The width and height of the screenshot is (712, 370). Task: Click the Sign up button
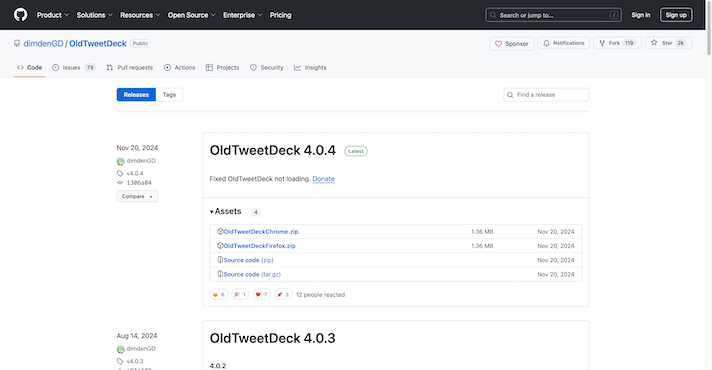coord(676,15)
